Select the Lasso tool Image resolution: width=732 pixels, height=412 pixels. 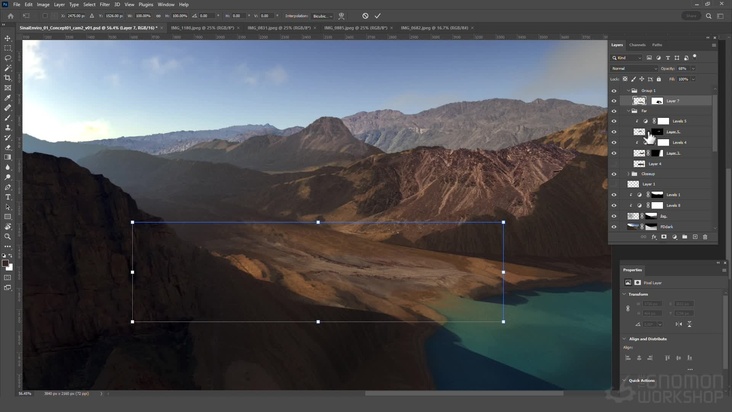pyautogui.click(x=8, y=58)
